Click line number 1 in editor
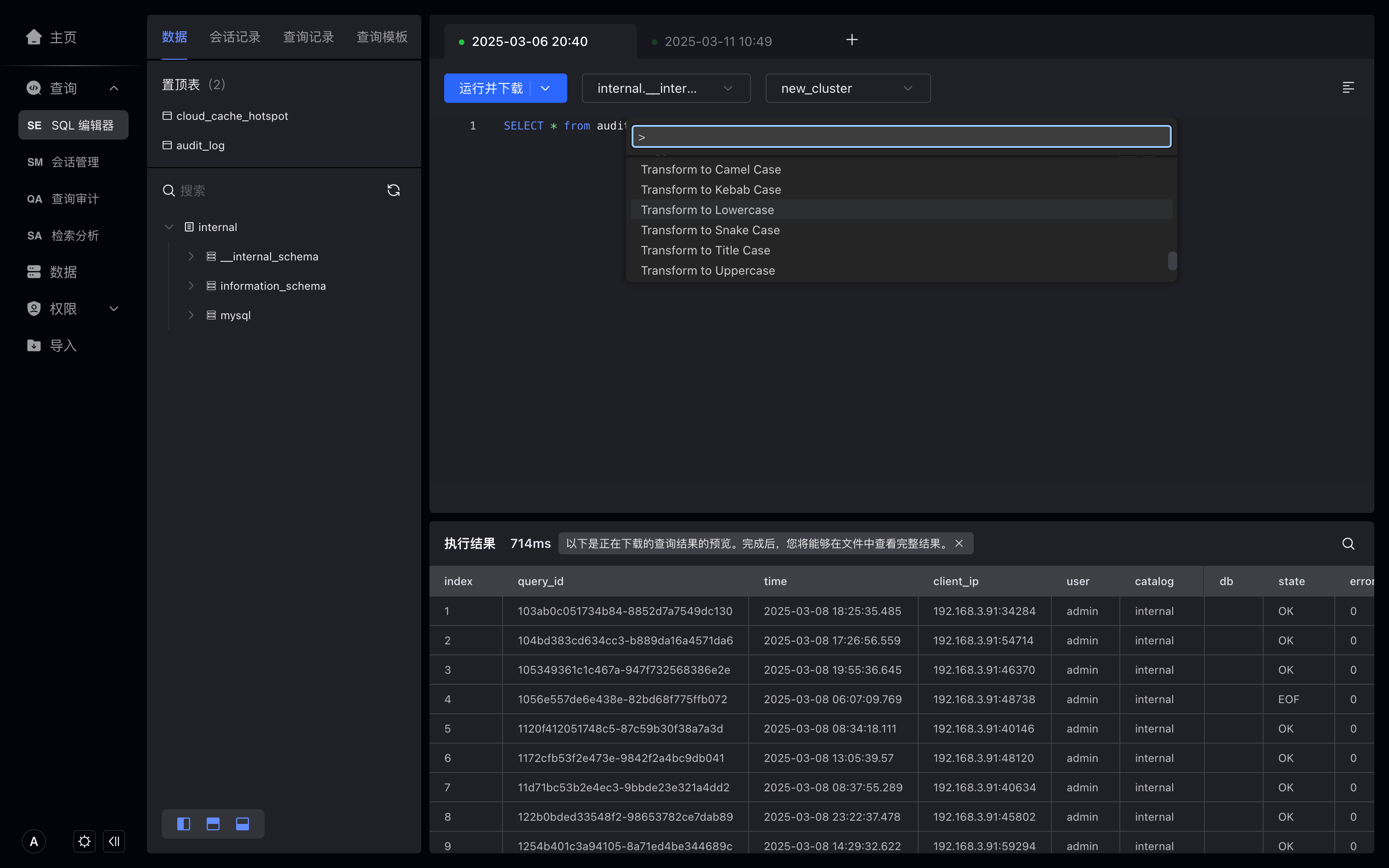Viewport: 1389px width, 868px height. pyautogui.click(x=473, y=126)
